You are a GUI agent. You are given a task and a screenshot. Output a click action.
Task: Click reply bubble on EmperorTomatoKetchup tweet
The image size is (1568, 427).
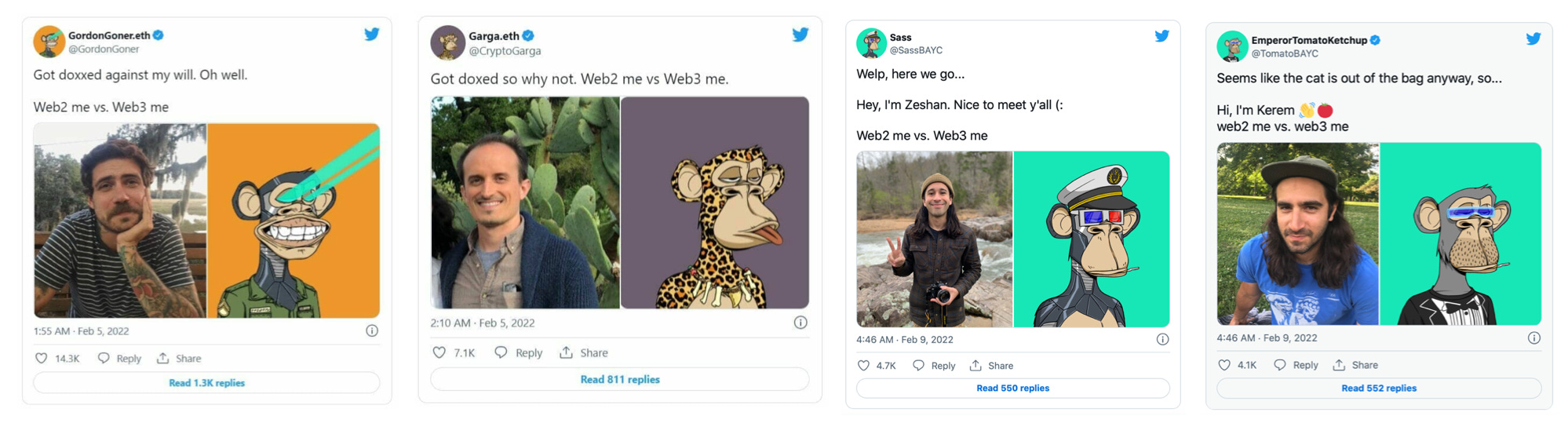[x=1279, y=365]
